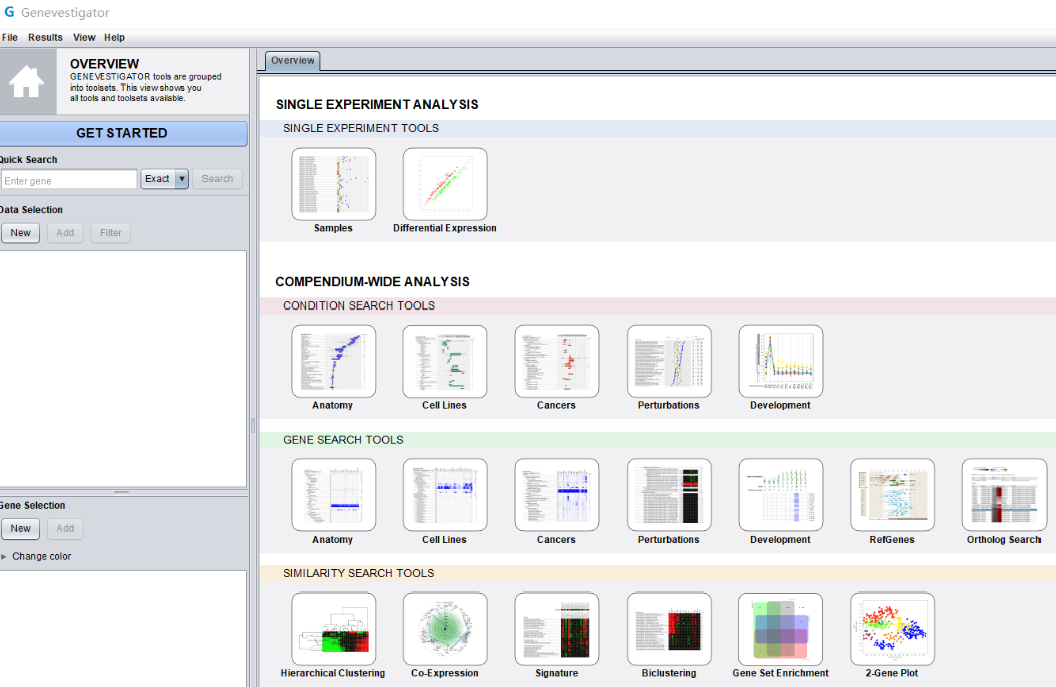Open the View menu
Viewport: 1056px width, 687px height.
tap(84, 38)
